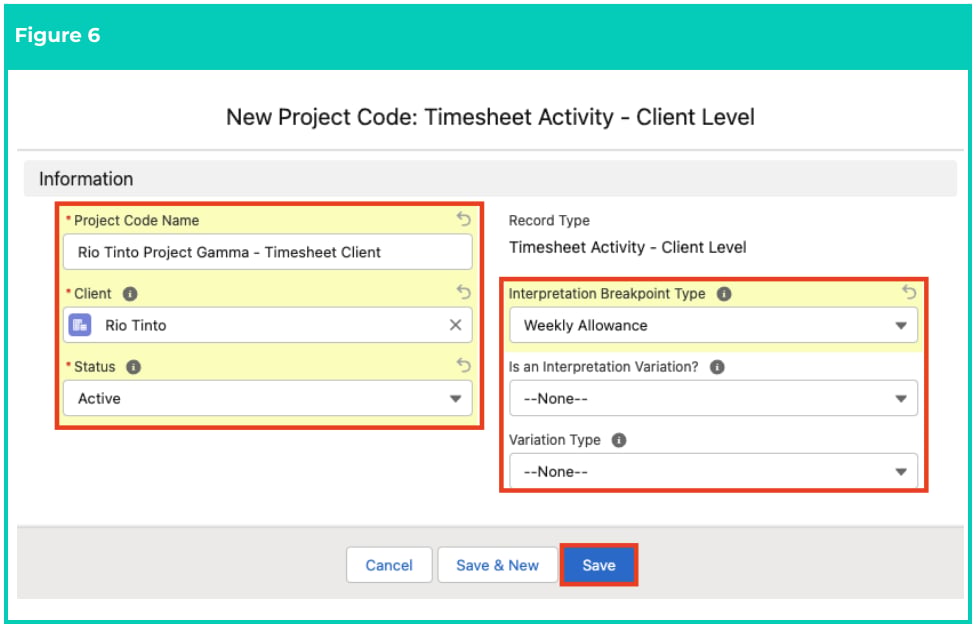The width and height of the screenshot is (976, 628).
Task: Click the Client lookup field with Rio Tinto
Action: 268,325
